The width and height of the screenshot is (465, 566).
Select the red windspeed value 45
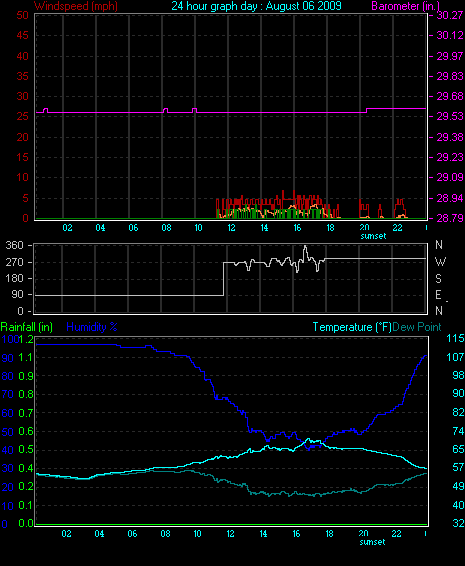click(22, 35)
